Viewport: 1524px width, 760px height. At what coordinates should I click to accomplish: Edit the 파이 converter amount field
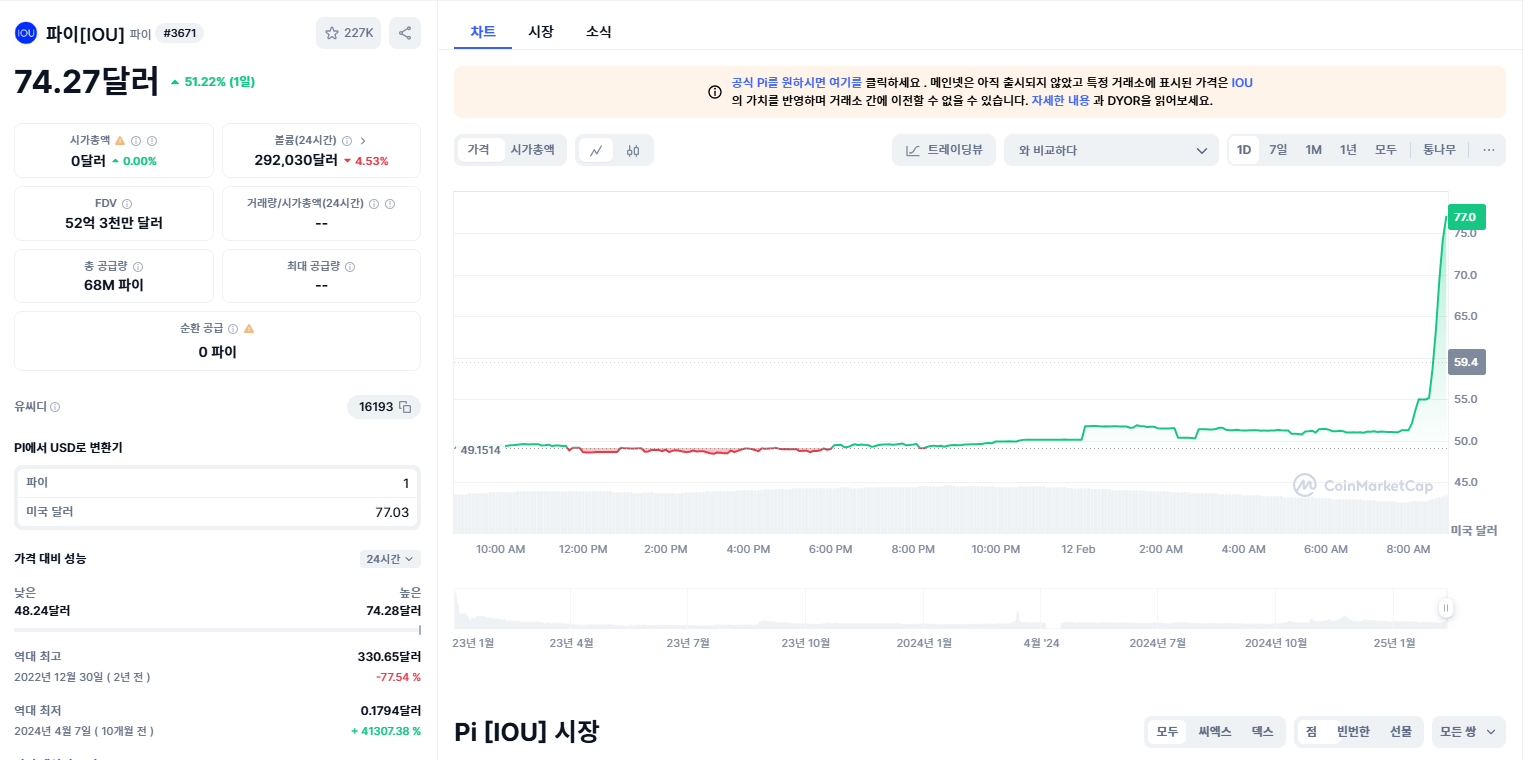(x=217, y=483)
